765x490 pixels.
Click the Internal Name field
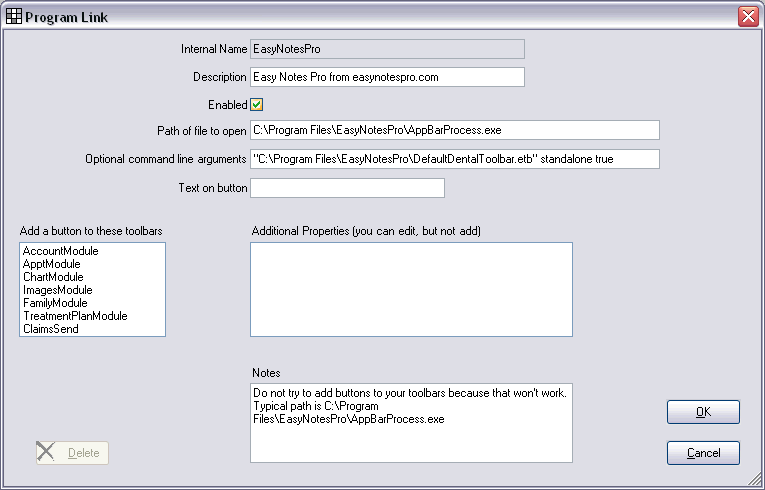click(387, 48)
